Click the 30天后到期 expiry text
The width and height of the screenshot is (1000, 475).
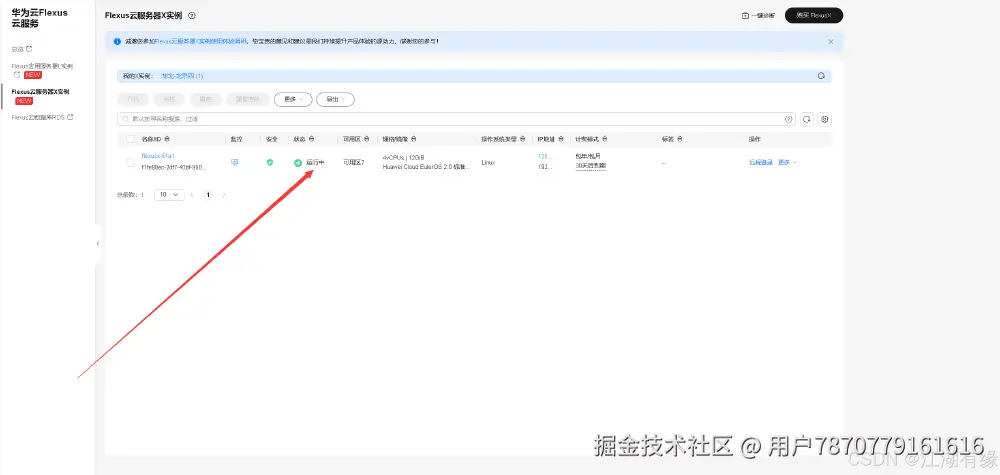pos(591,166)
